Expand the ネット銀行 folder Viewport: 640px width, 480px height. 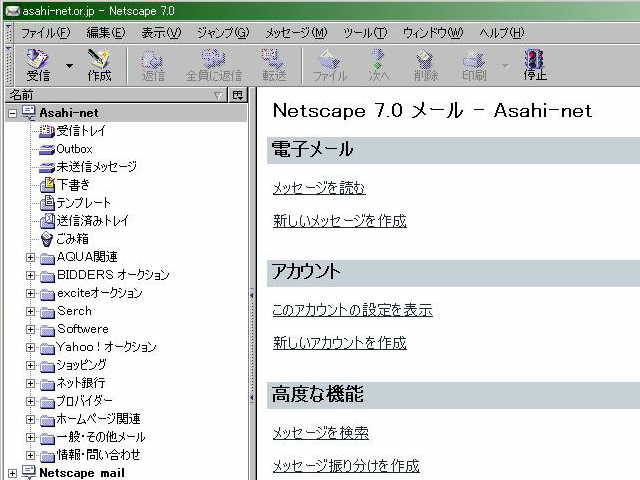pyautogui.click(x=30, y=383)
